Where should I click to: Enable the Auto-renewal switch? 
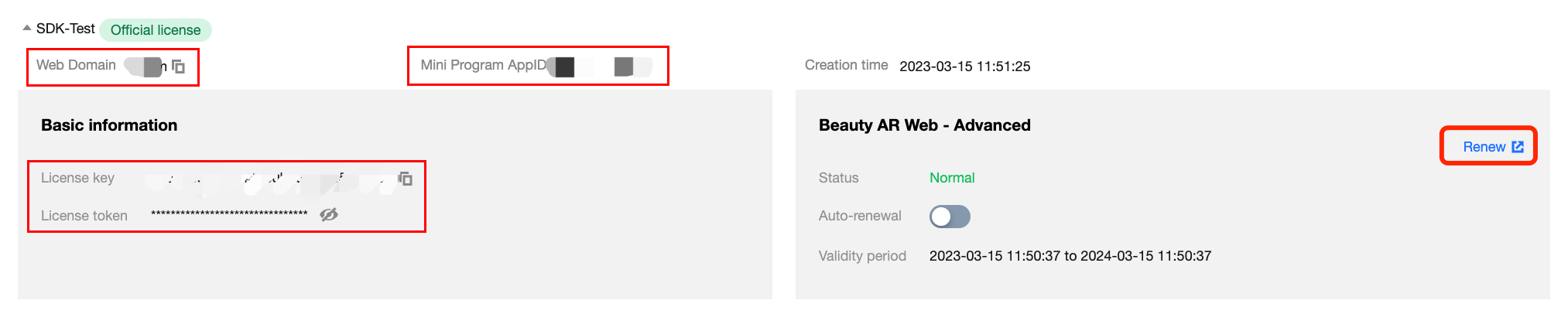click(950, 217)
